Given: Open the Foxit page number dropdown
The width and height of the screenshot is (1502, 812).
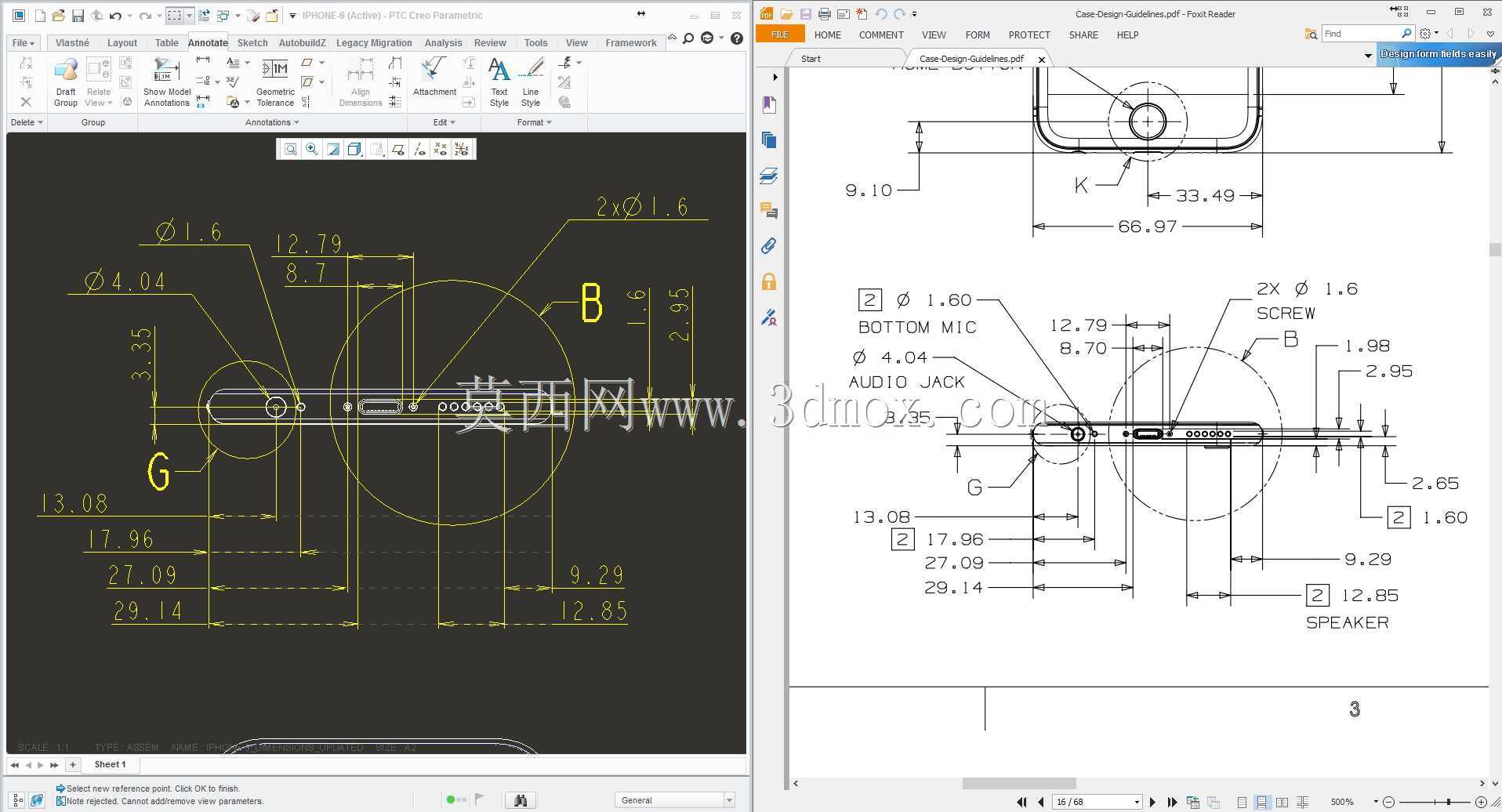Looking at the screenshot, I should (1137, 802).
